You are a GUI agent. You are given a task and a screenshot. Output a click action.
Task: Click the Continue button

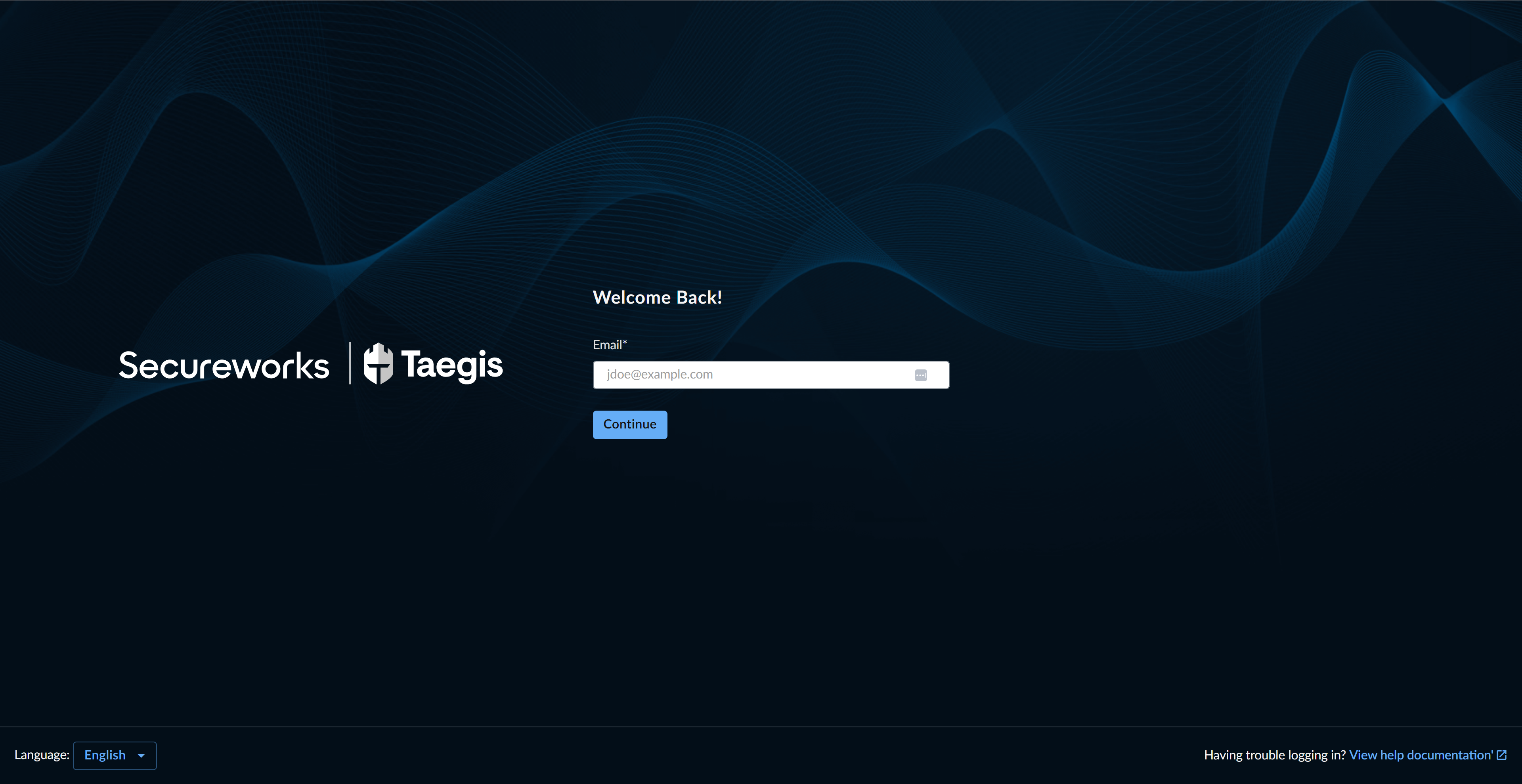point(630,425)
